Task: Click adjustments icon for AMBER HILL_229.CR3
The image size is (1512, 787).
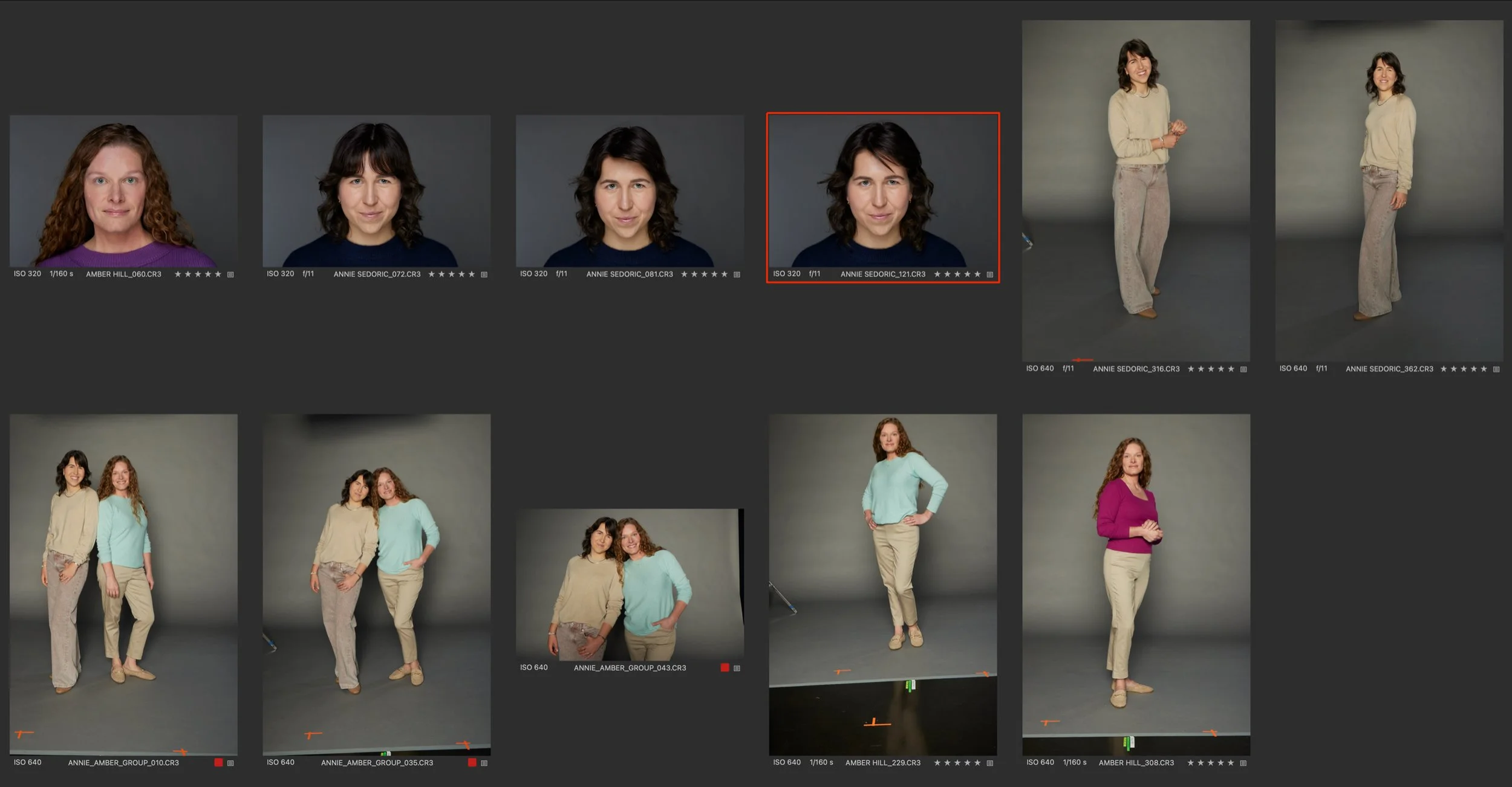Action: coord(990,763)
